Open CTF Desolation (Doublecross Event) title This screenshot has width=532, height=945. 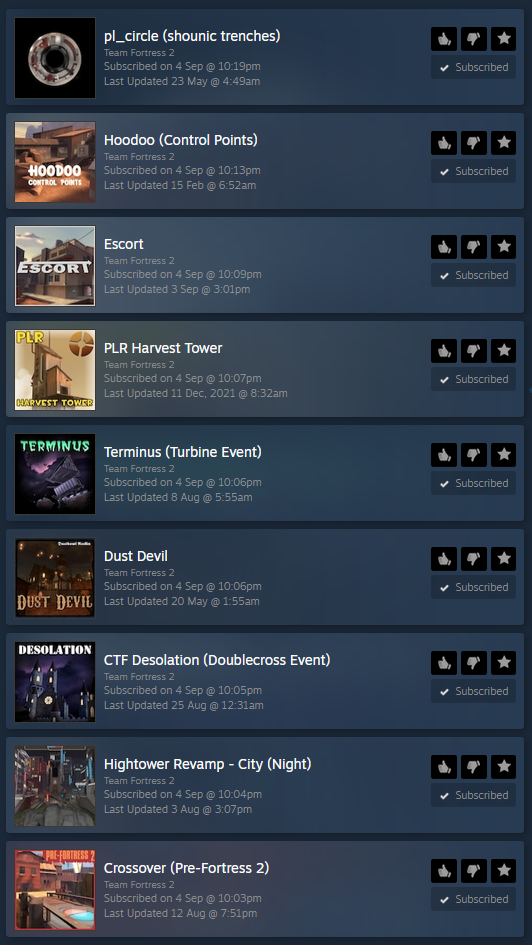coord(217,660)
